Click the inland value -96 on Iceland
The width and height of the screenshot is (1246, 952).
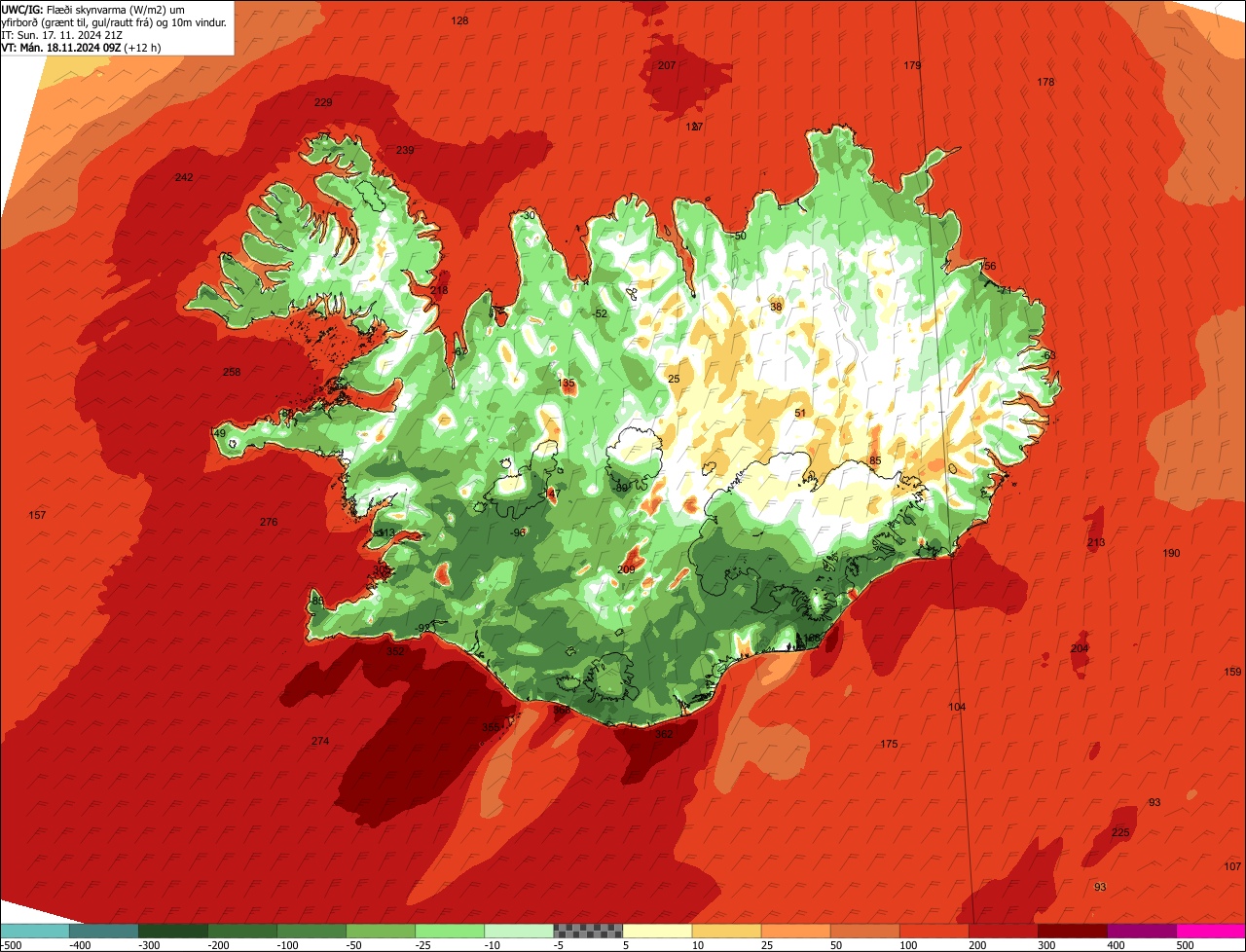click(x=519, y=532)
